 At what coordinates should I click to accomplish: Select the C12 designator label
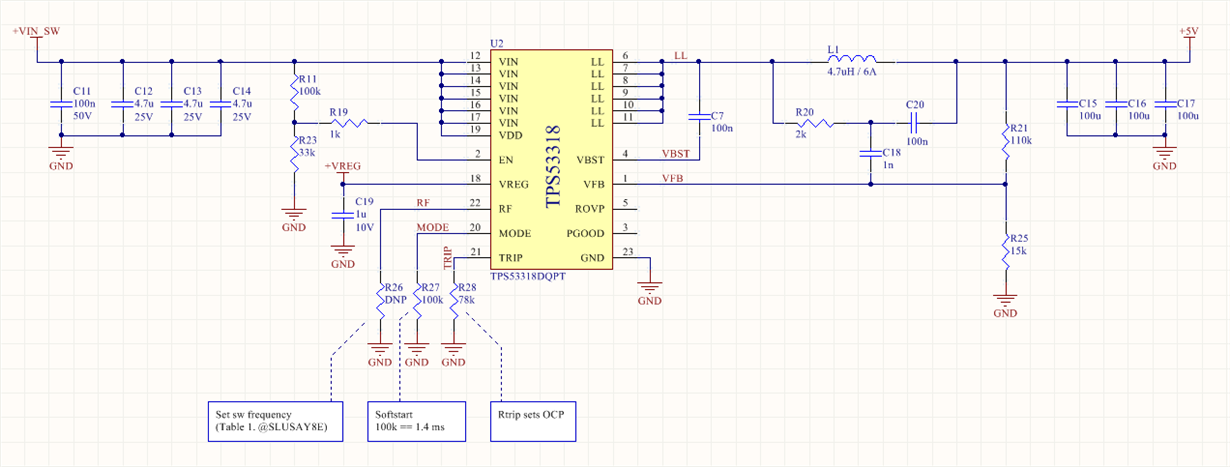click(143, 91)
